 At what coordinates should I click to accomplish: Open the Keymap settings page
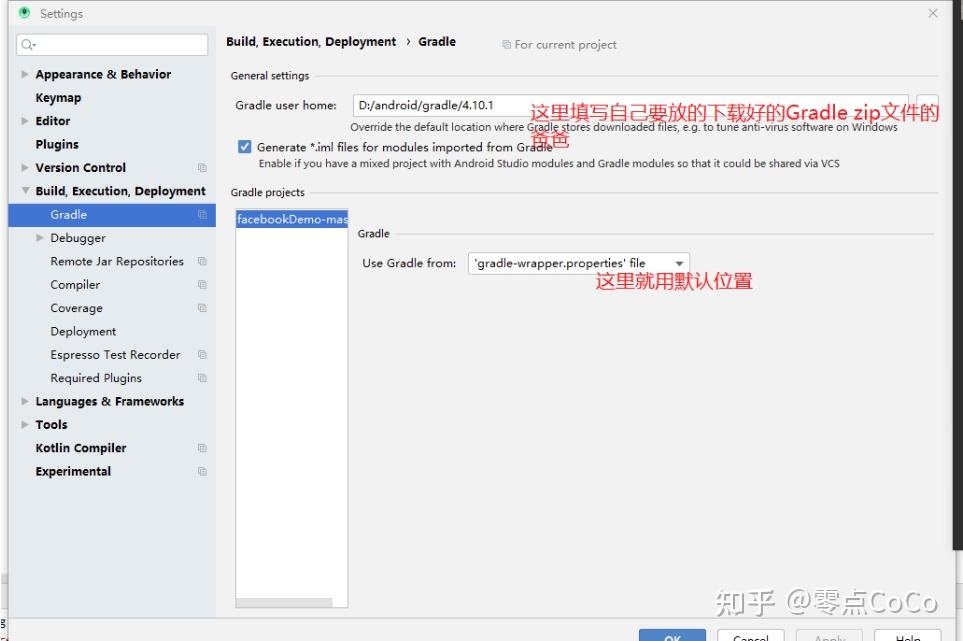[x=58, y=98]
